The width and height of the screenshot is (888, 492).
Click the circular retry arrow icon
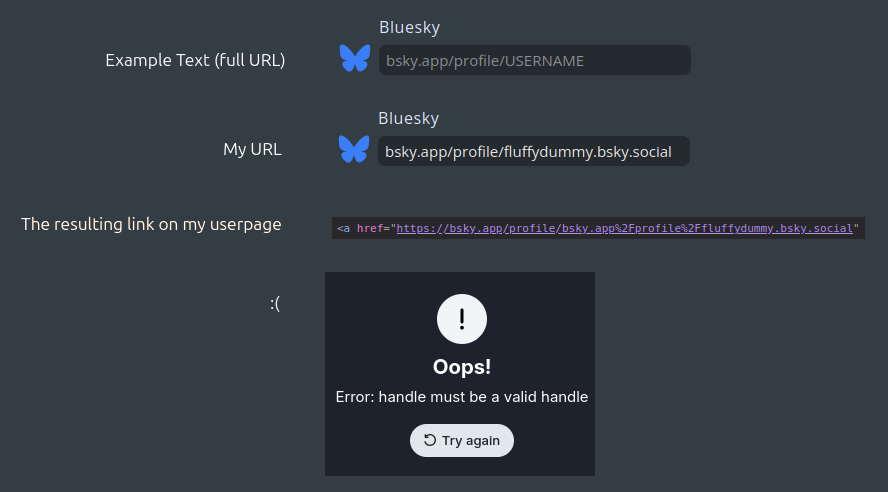pyautogui.click(x=430, y=440)
